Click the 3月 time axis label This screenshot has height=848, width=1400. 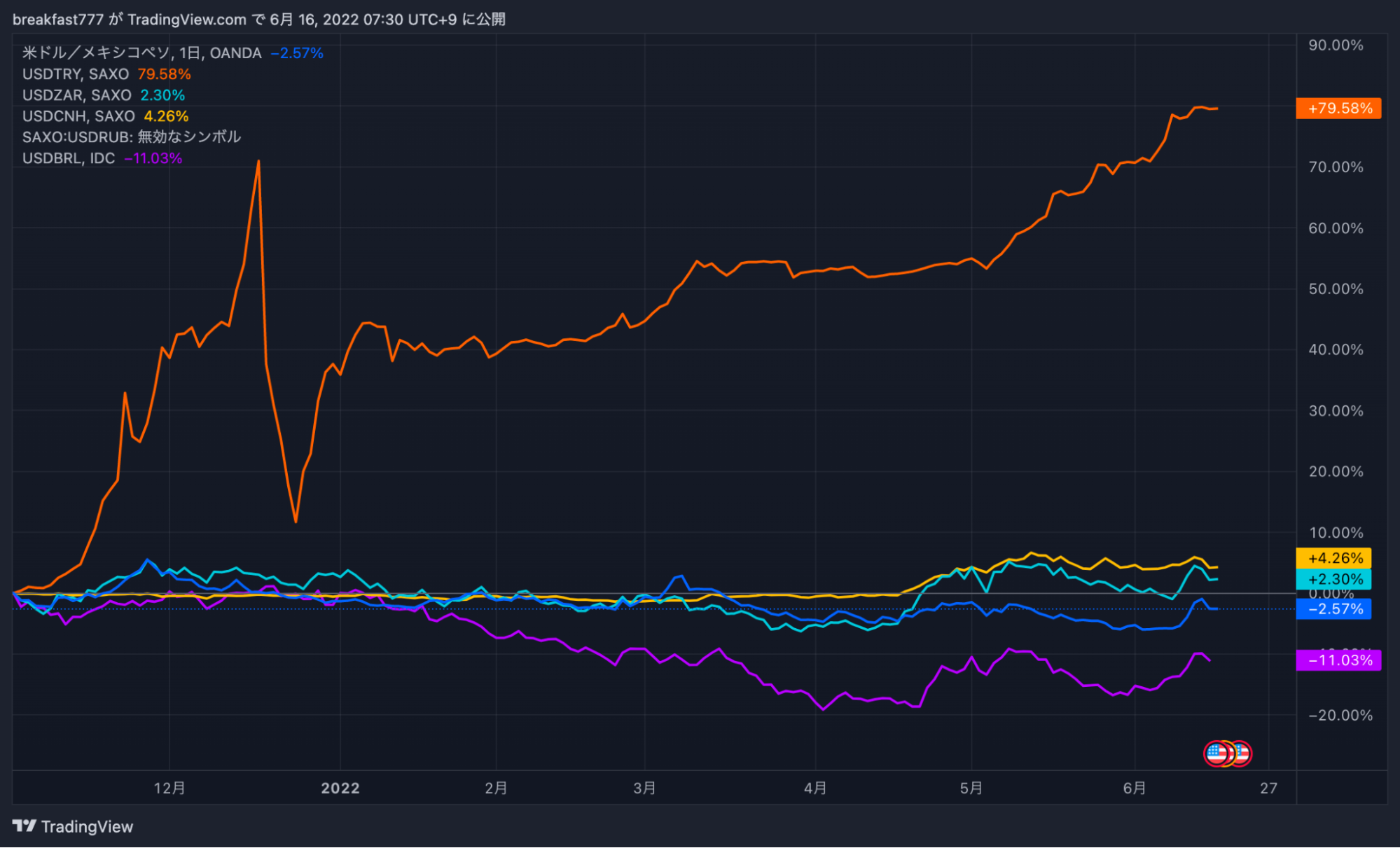[x=644, y=788]
